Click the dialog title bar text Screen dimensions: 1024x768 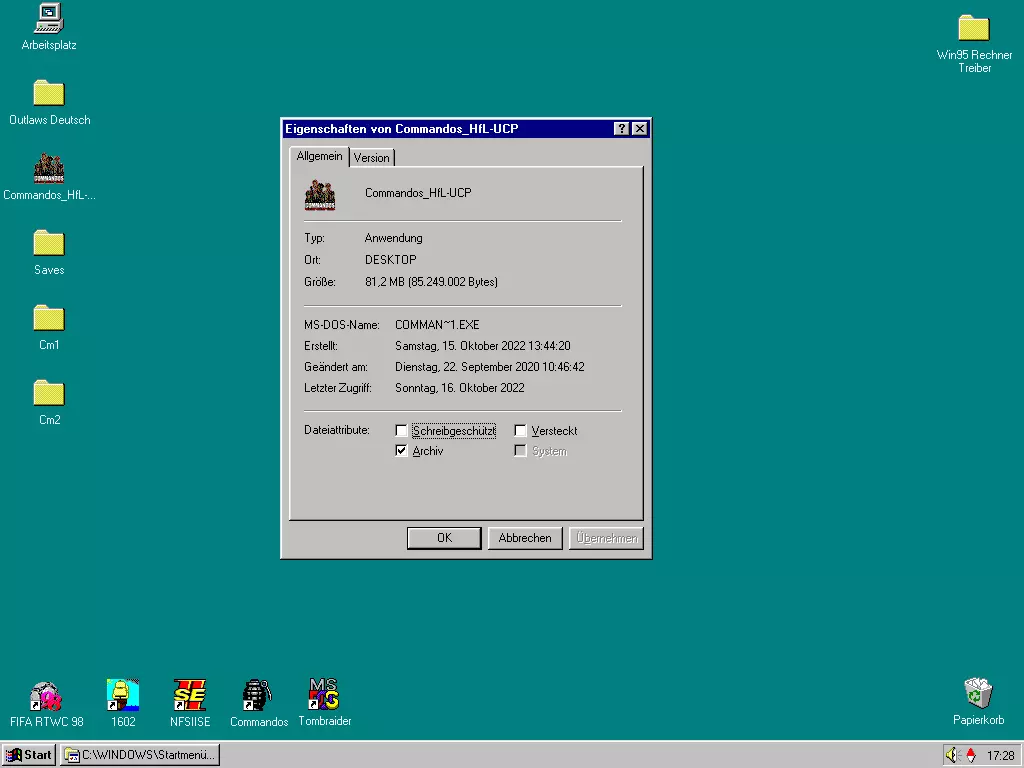click(x=402, y=129)
